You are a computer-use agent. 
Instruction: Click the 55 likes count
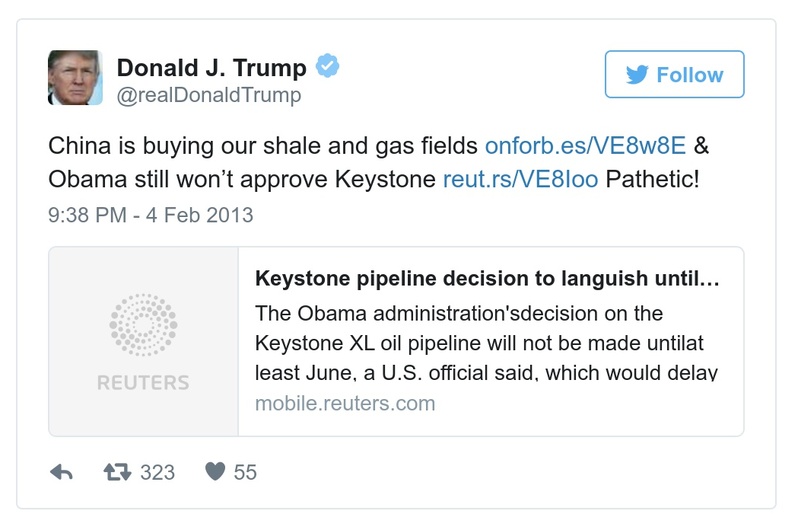(245, 472)
